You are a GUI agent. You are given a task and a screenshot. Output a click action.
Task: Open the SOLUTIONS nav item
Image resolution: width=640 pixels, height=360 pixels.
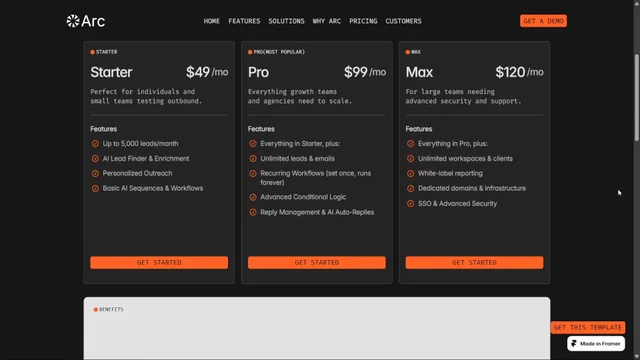[286, 21]
